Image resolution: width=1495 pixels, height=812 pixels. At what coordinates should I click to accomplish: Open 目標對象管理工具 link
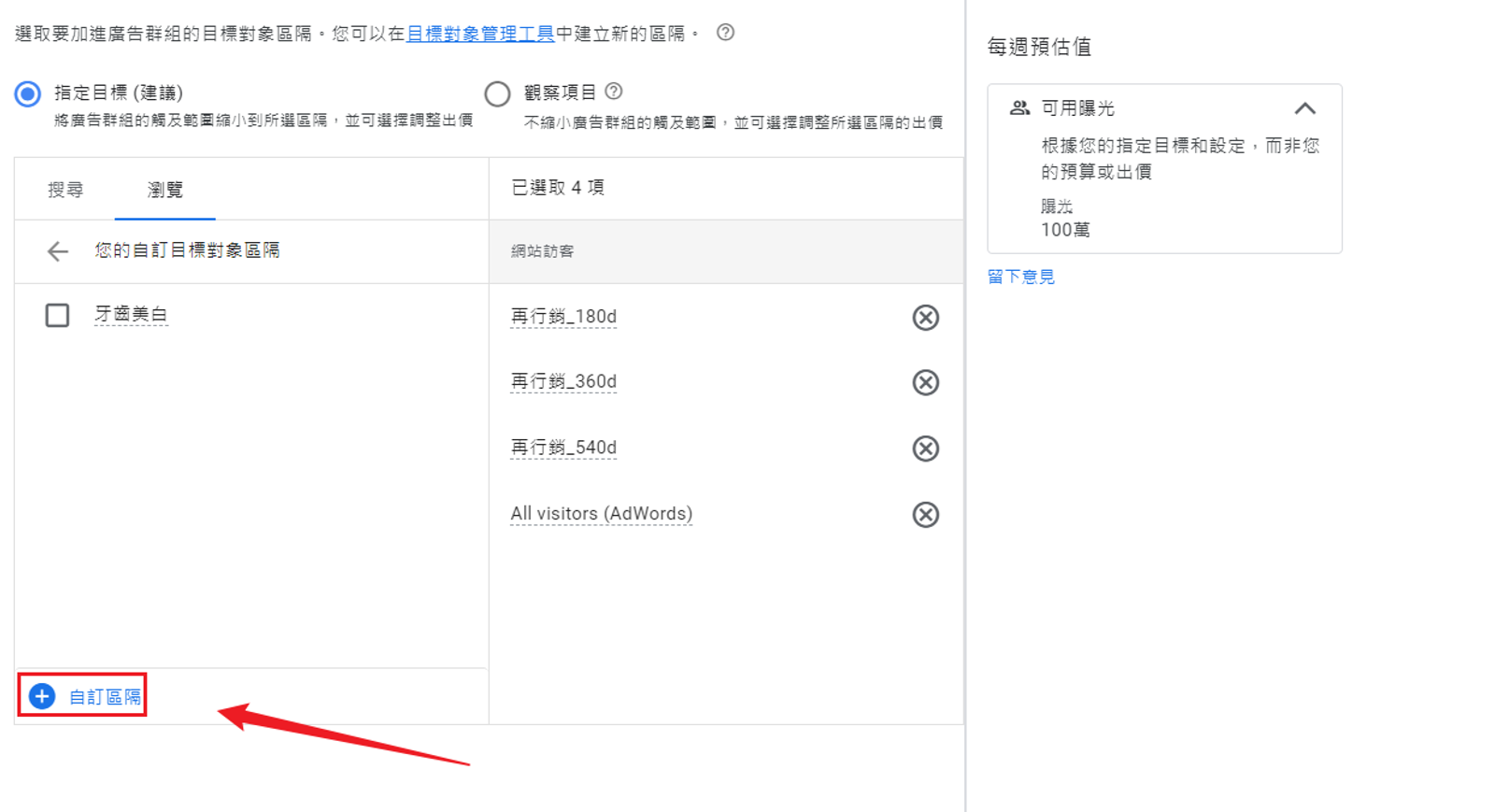click(x=480, y=34)
